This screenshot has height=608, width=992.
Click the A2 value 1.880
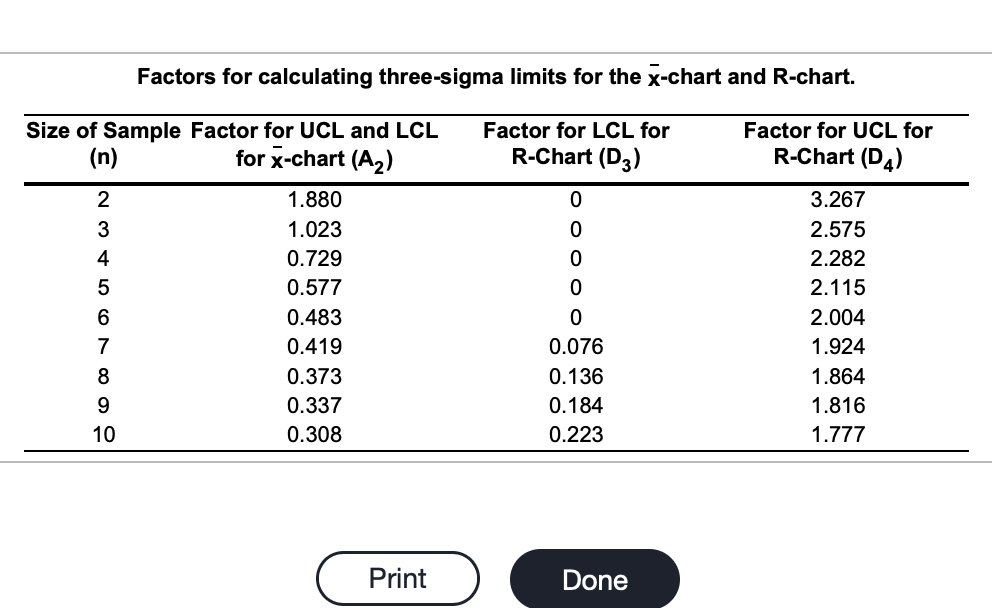(x=314, y=200)
